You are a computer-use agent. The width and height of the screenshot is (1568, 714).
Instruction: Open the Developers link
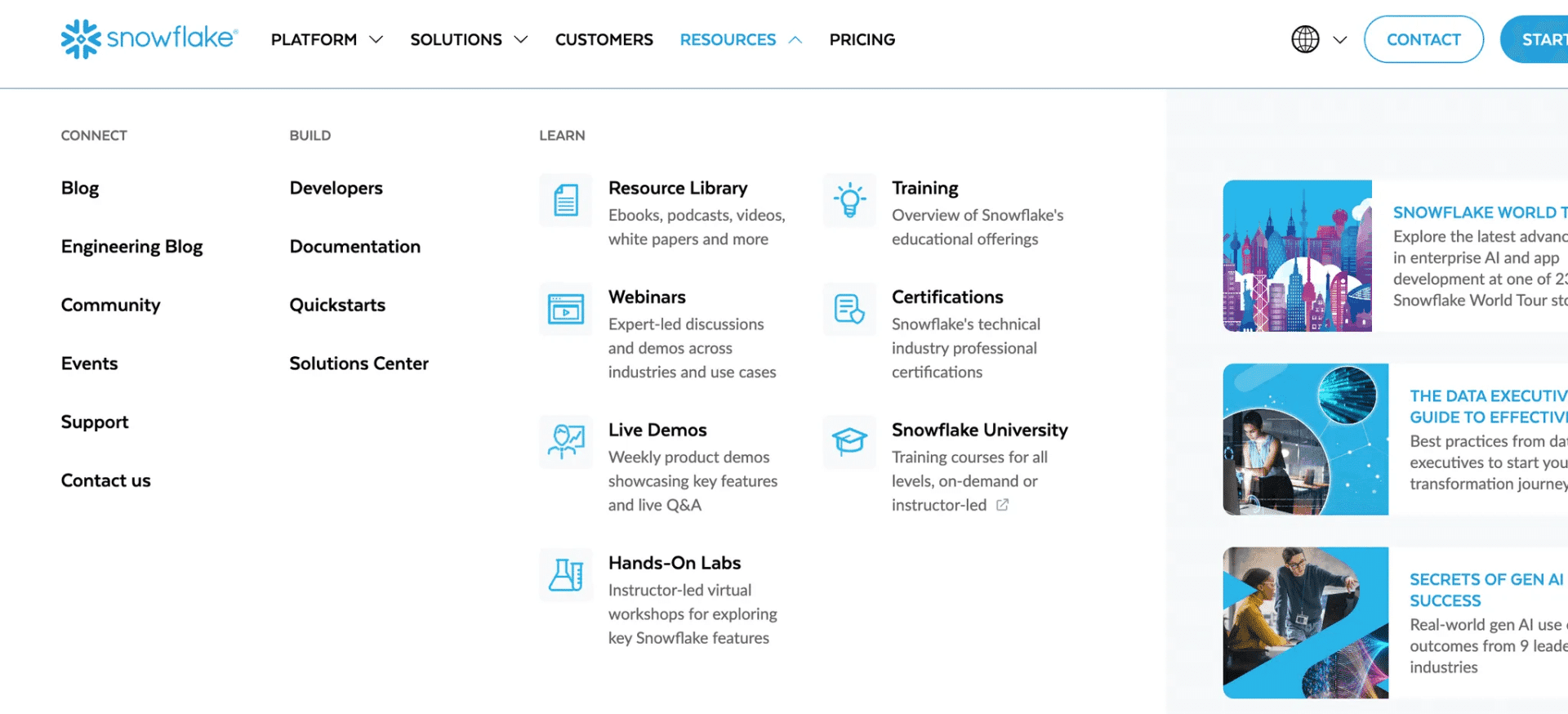pyautogui.click(x=336, y=188)
